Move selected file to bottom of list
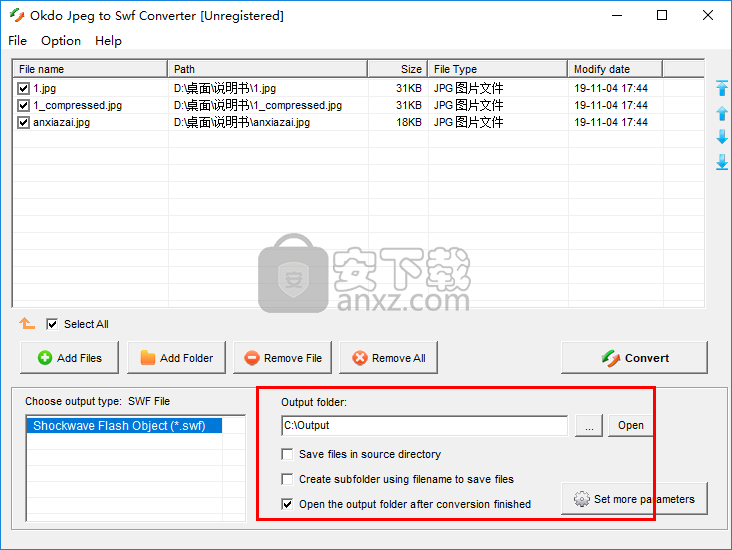The width and height of the screenshot is (732, 550). (722, 162)
